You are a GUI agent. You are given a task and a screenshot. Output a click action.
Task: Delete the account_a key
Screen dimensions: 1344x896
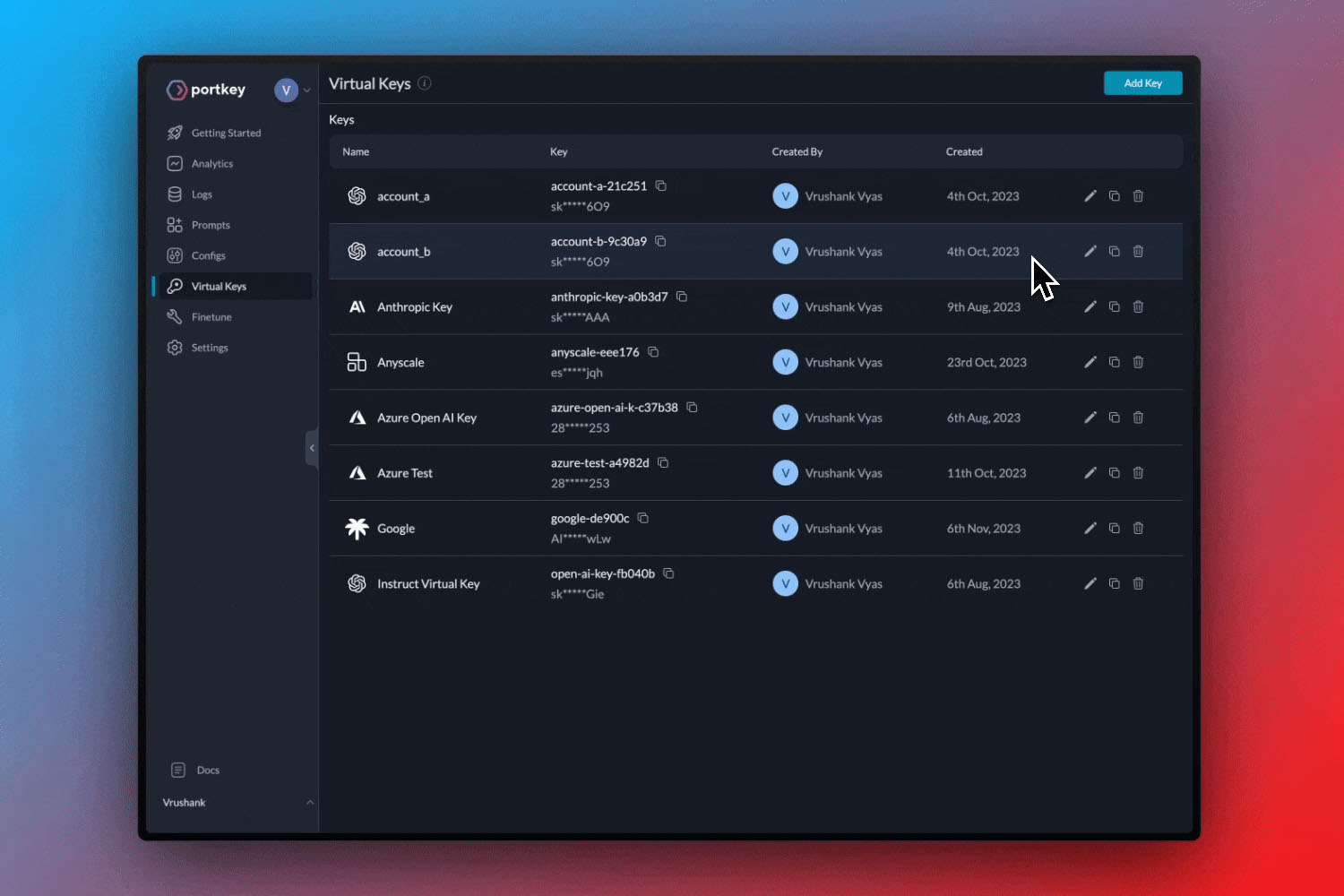[x=1138, y=196]
